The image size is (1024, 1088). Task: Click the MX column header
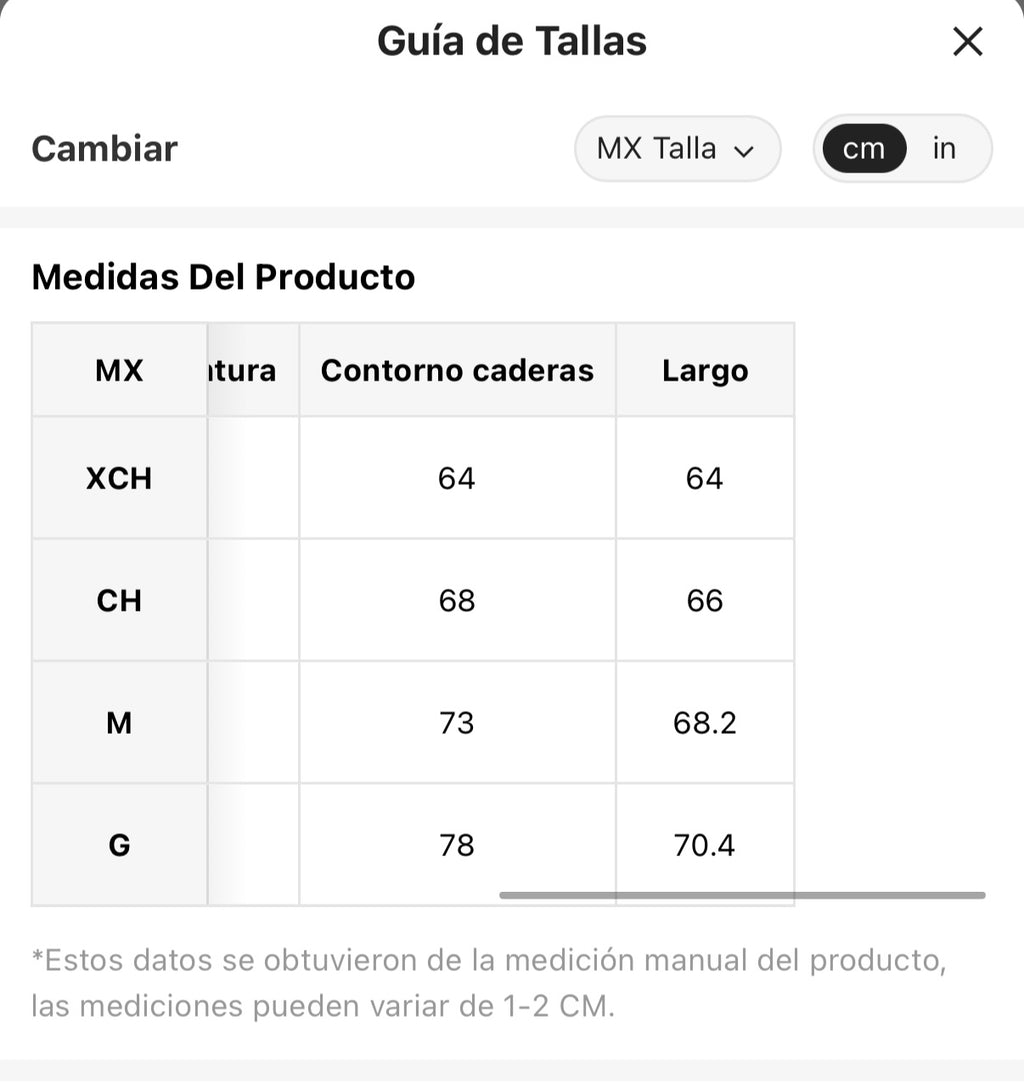click(119, 370)
